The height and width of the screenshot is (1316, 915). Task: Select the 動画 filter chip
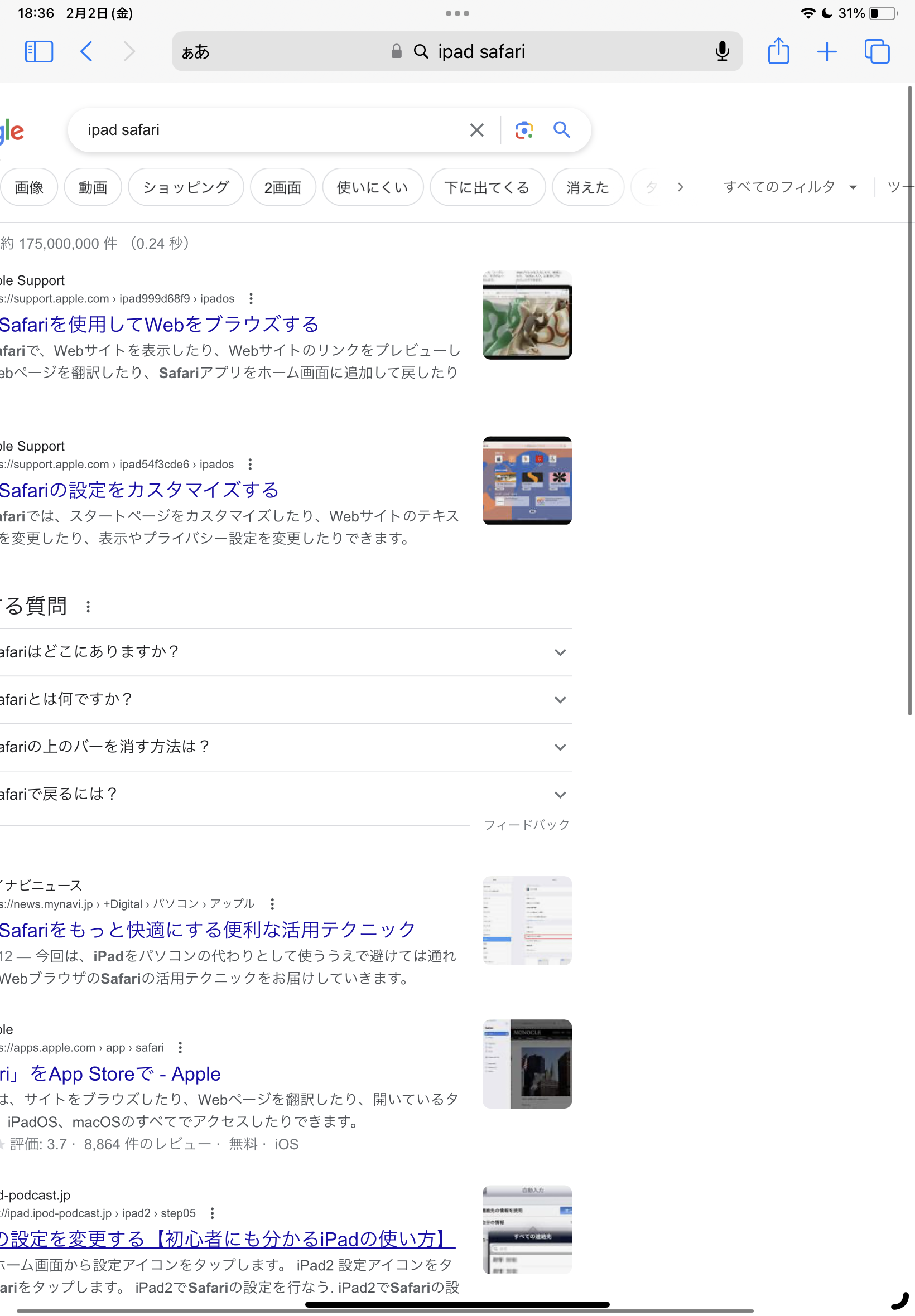(x=93, y=187)
